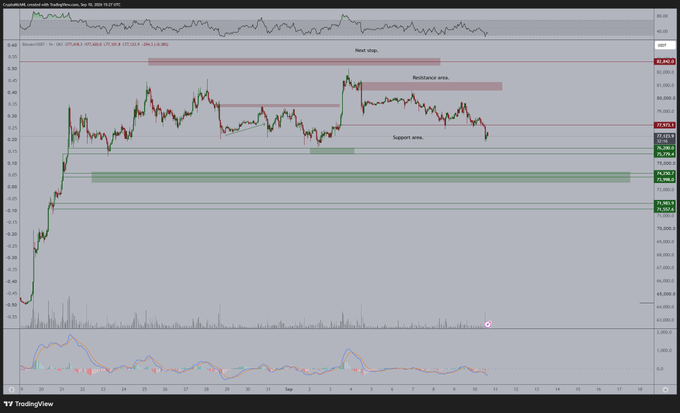Click the "25" date label on time axis
Image resolution: width=680 pixels, height=413 pixels.
point(144,390)
